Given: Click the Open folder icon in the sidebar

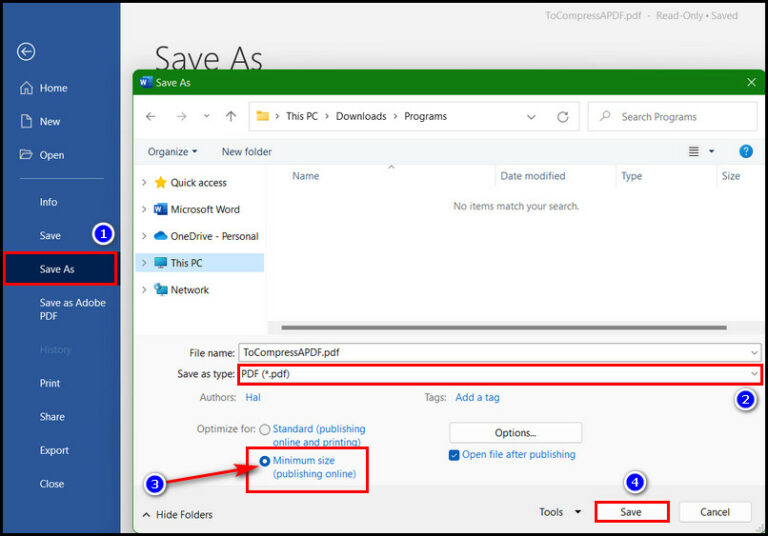Looking at the screenshot, I should coord(26,155).
